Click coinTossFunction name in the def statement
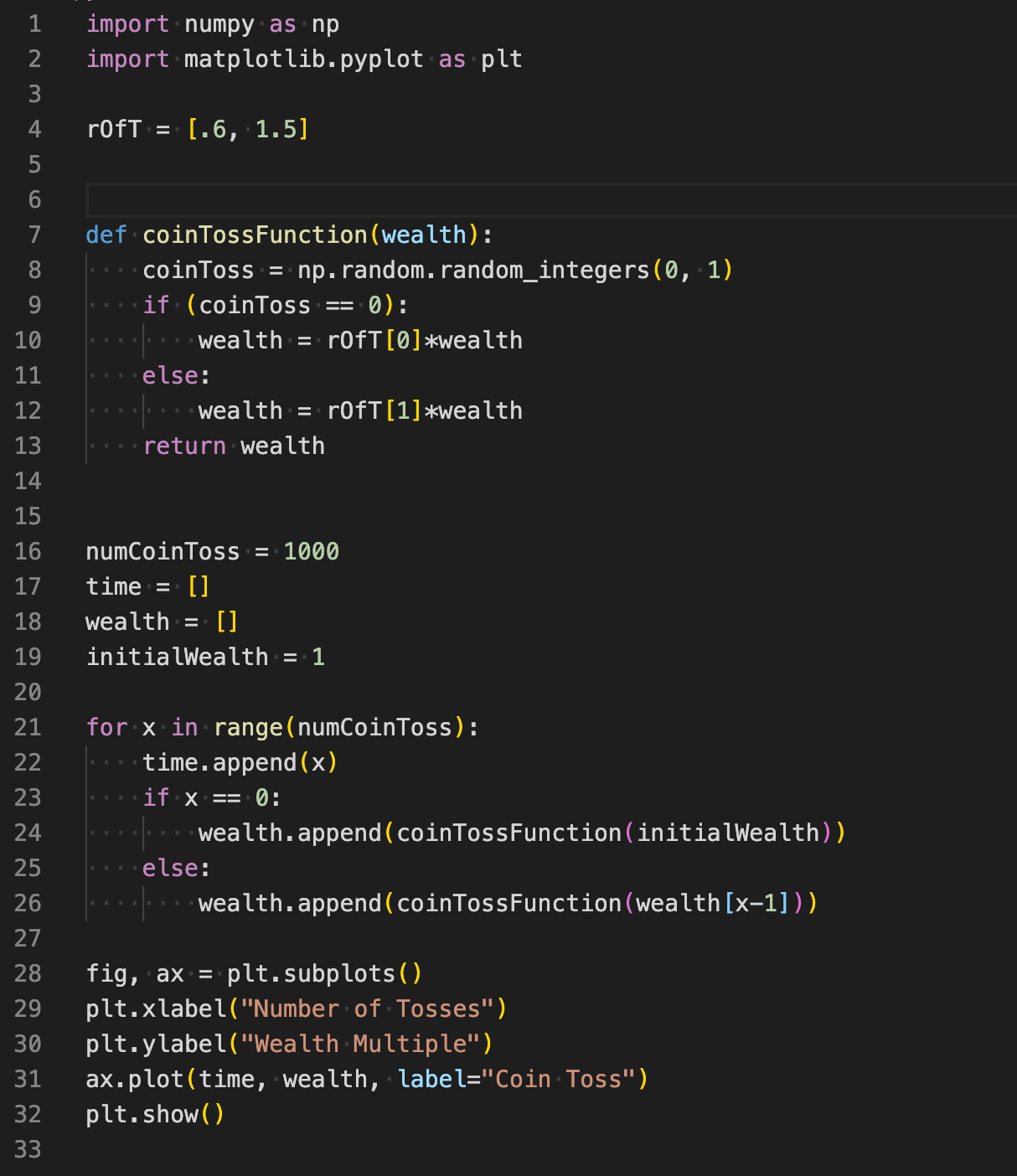This screenshot has width=1017, height=1176. (x=255, y=235)
